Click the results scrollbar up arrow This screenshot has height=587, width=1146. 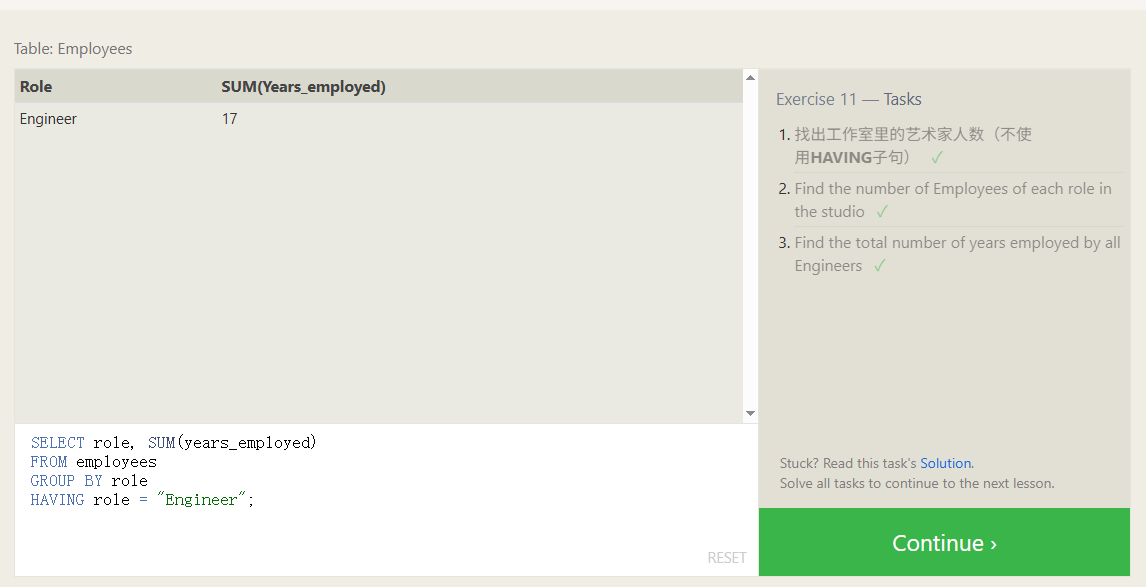pyautogui.click(x=750, y=77)
